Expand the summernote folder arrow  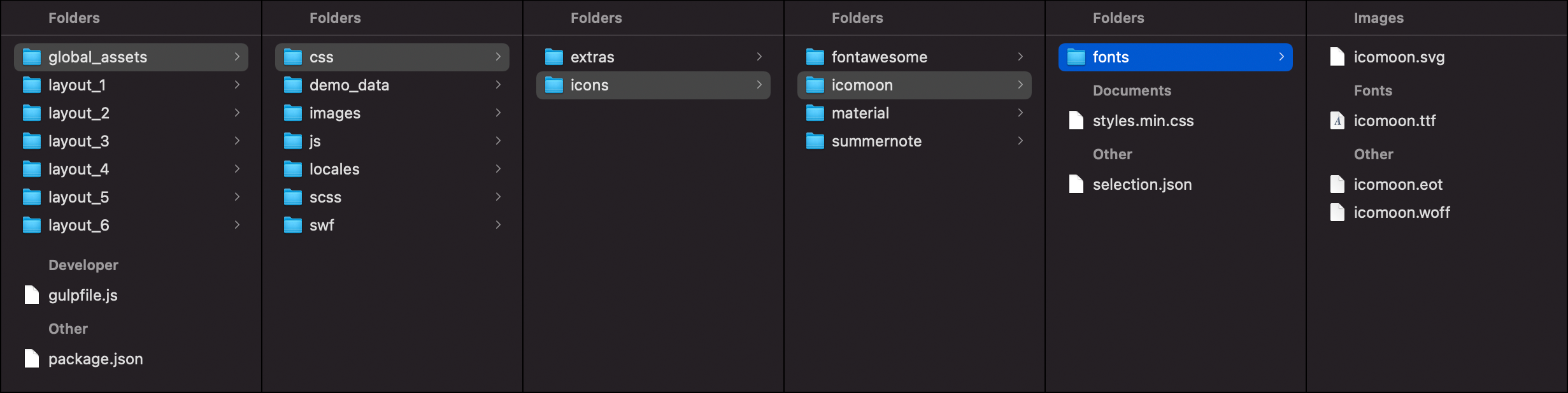[x=1020, y=141]
